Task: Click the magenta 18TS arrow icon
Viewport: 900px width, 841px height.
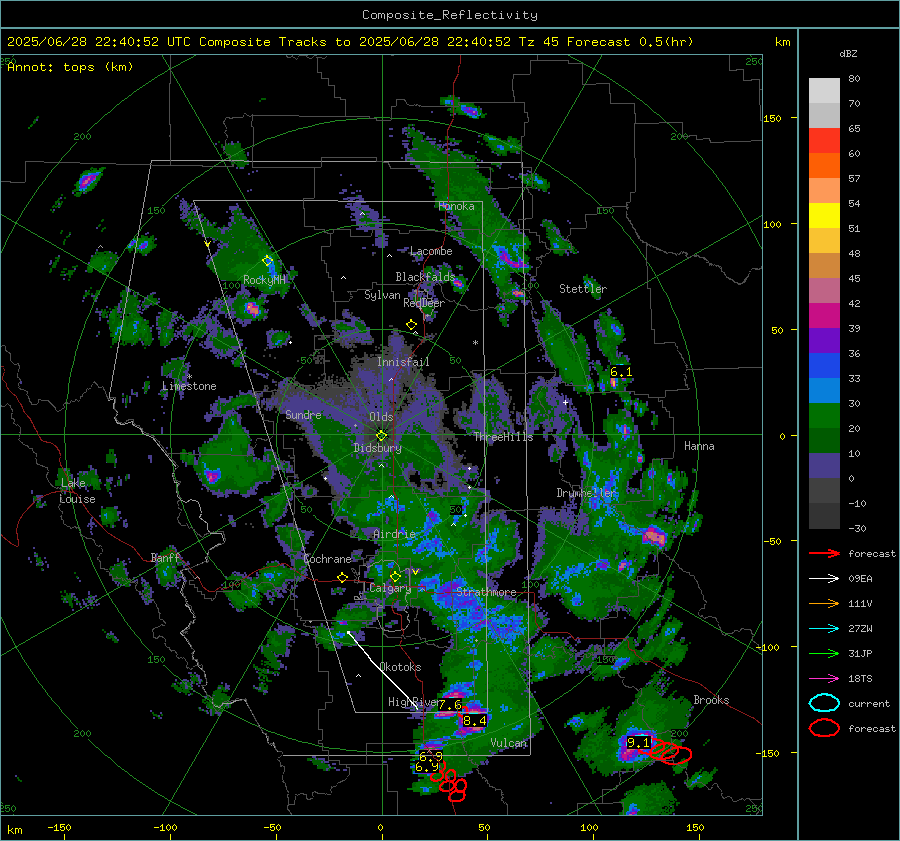Action: pos(824,679)
